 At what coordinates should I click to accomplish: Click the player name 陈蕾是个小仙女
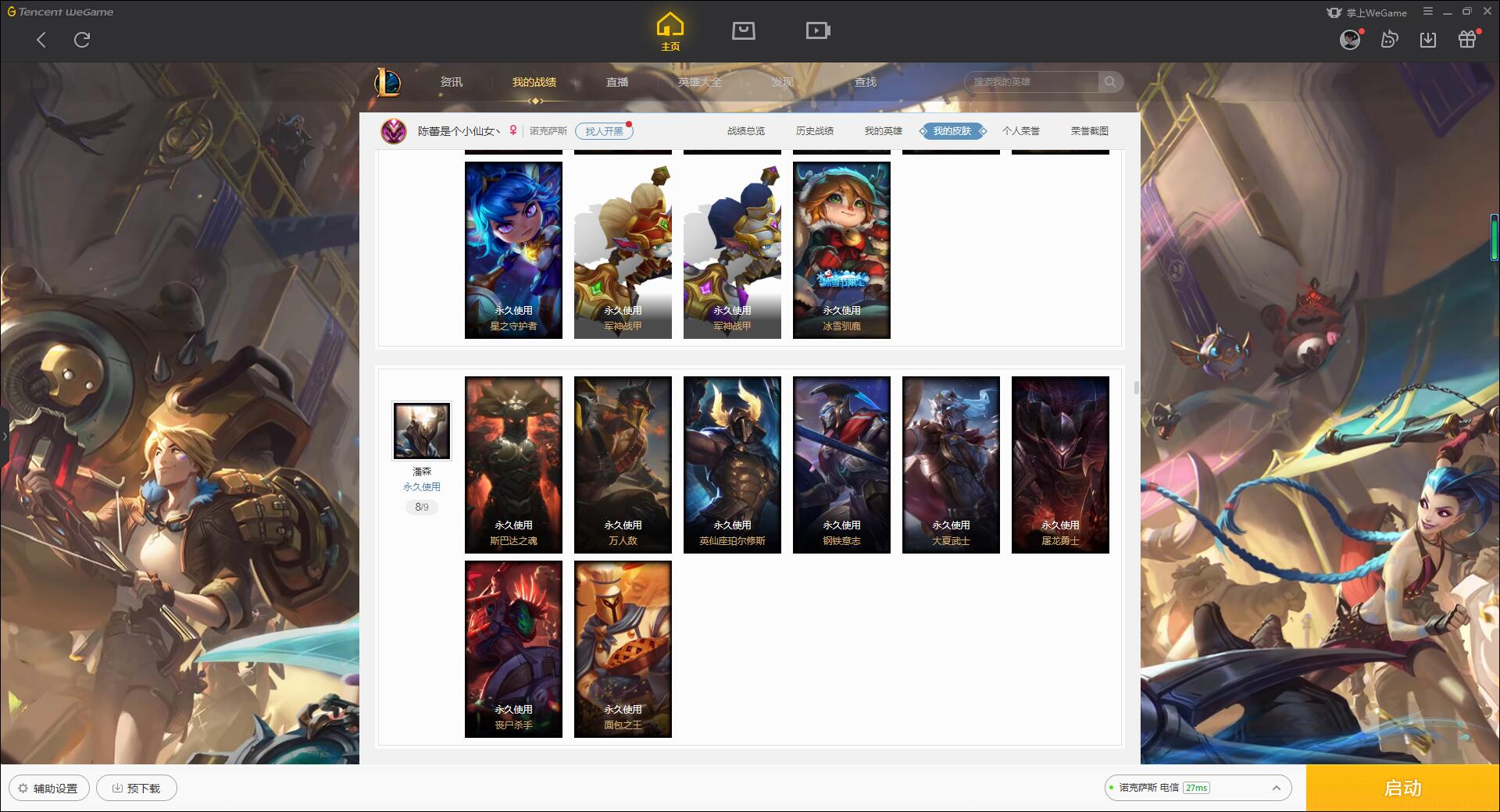(459, 131)
